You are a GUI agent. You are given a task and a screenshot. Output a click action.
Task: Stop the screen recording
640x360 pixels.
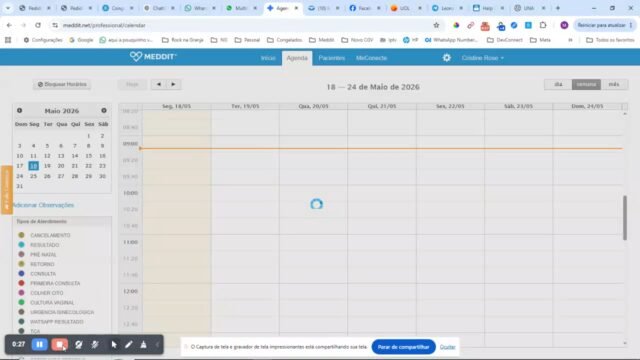point(60,344)
